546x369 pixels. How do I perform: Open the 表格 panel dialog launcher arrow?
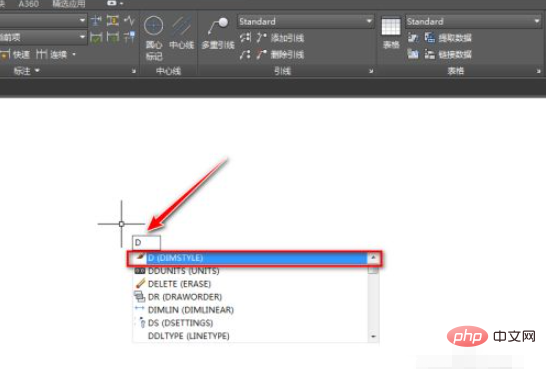[x=539, y=71]
